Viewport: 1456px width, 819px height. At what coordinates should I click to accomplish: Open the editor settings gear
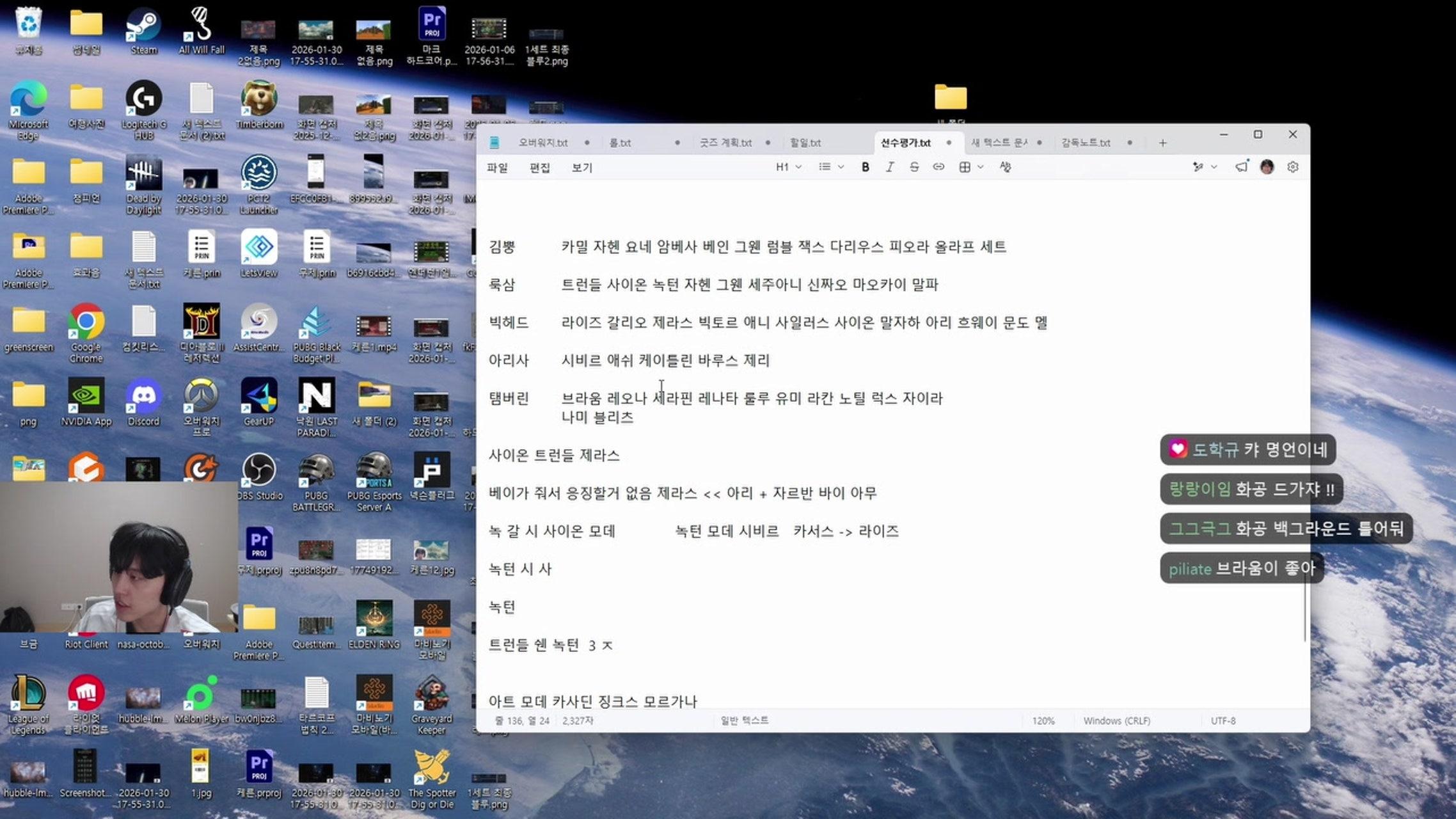[1294, 167]
